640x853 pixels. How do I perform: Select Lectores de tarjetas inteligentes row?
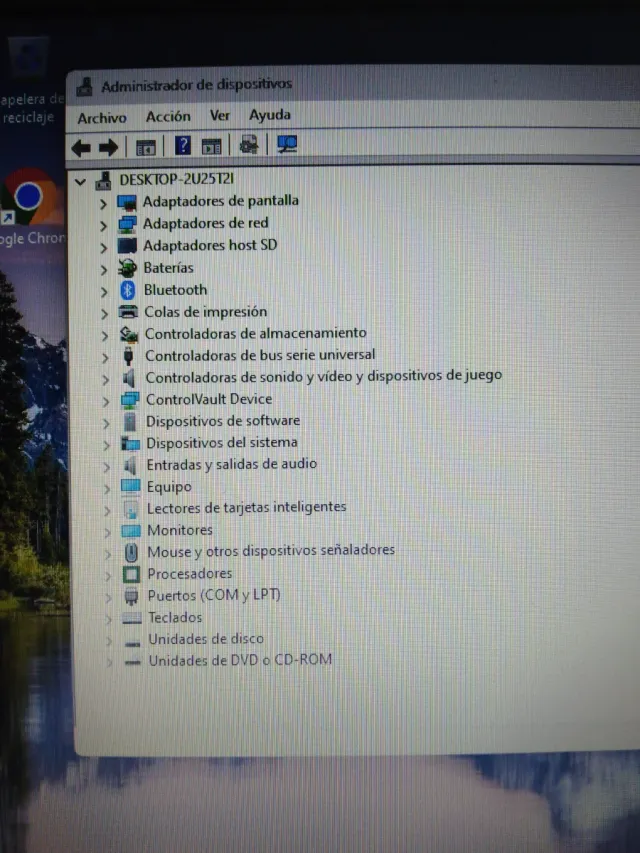point(247,508)
